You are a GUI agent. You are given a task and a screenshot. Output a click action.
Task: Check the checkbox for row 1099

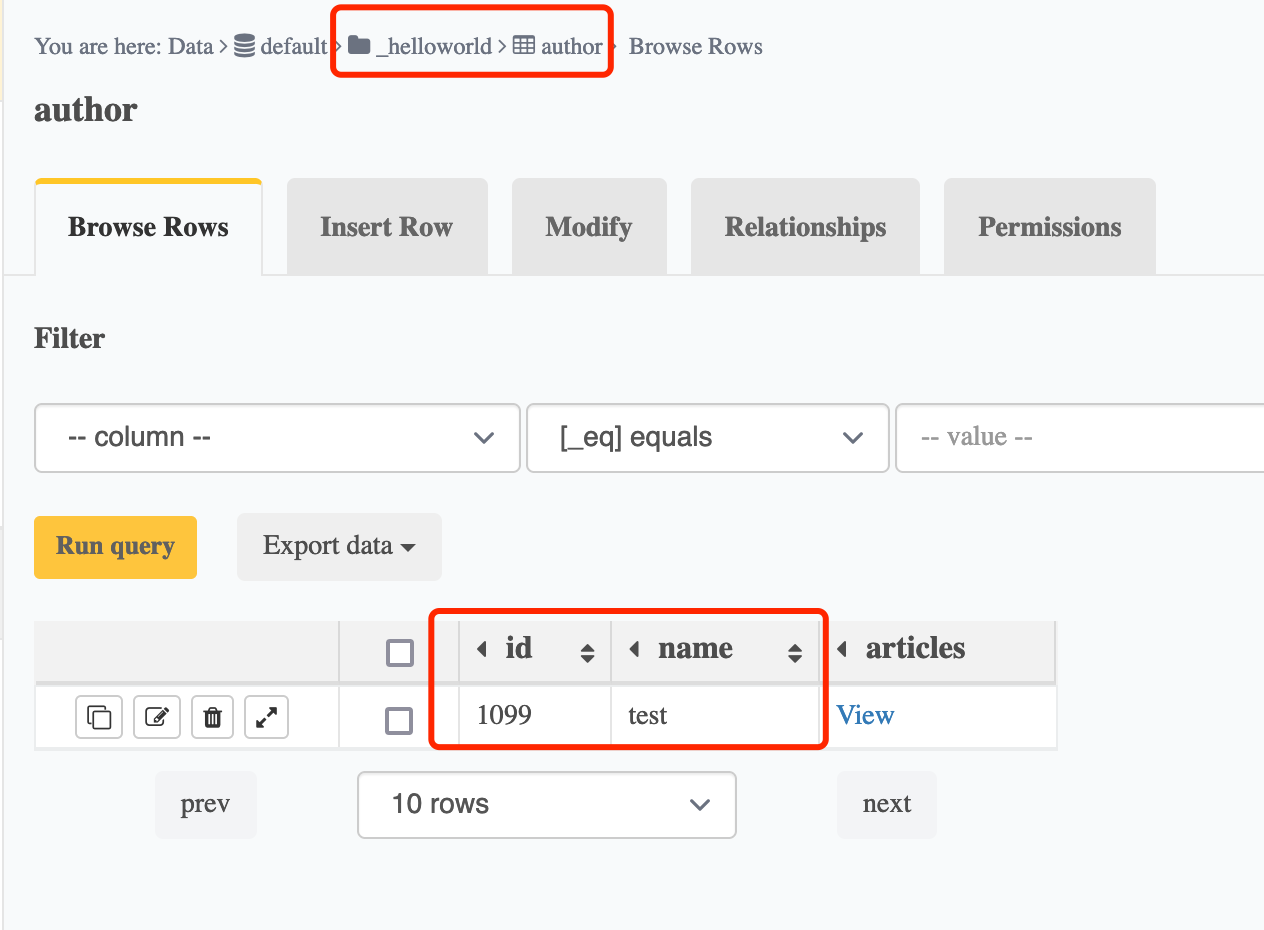tap(399, 720)
